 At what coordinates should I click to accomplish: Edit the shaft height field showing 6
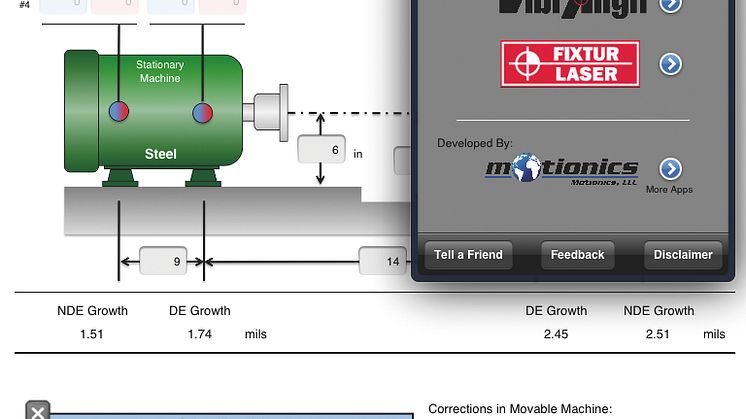tap(321, 152)
